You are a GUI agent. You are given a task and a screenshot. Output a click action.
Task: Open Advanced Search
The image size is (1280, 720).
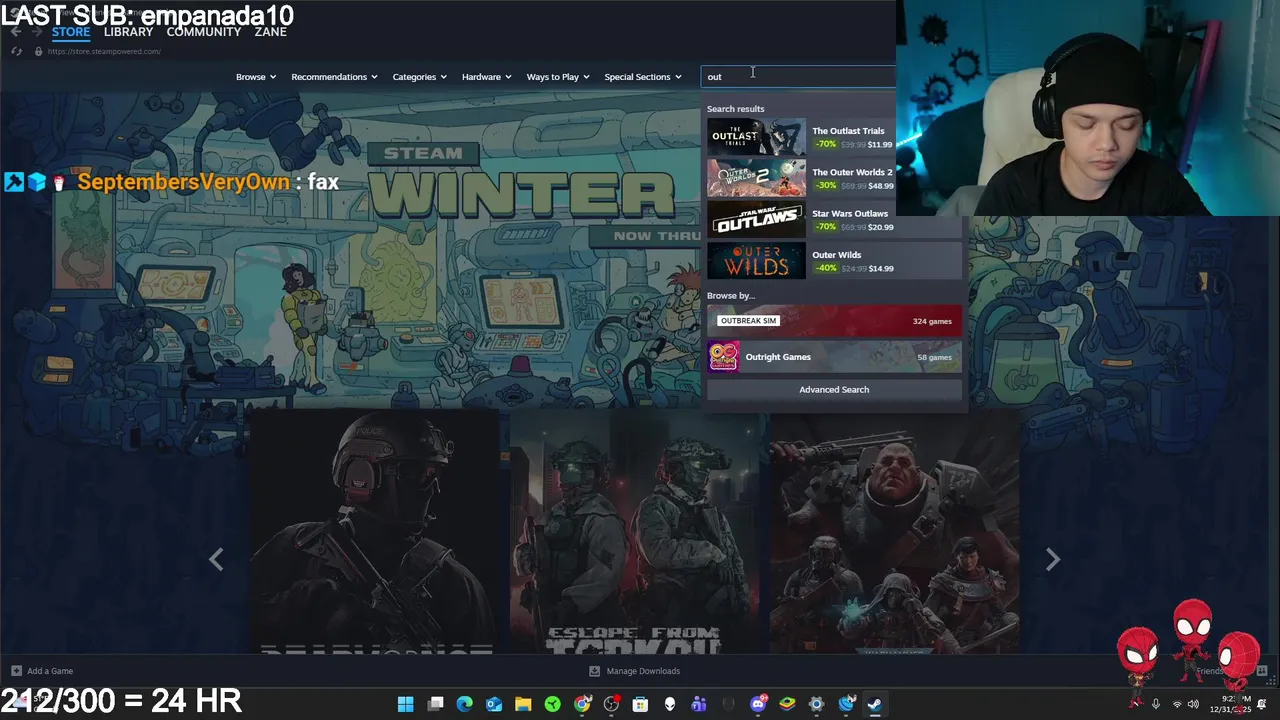(x=834, y=390)
